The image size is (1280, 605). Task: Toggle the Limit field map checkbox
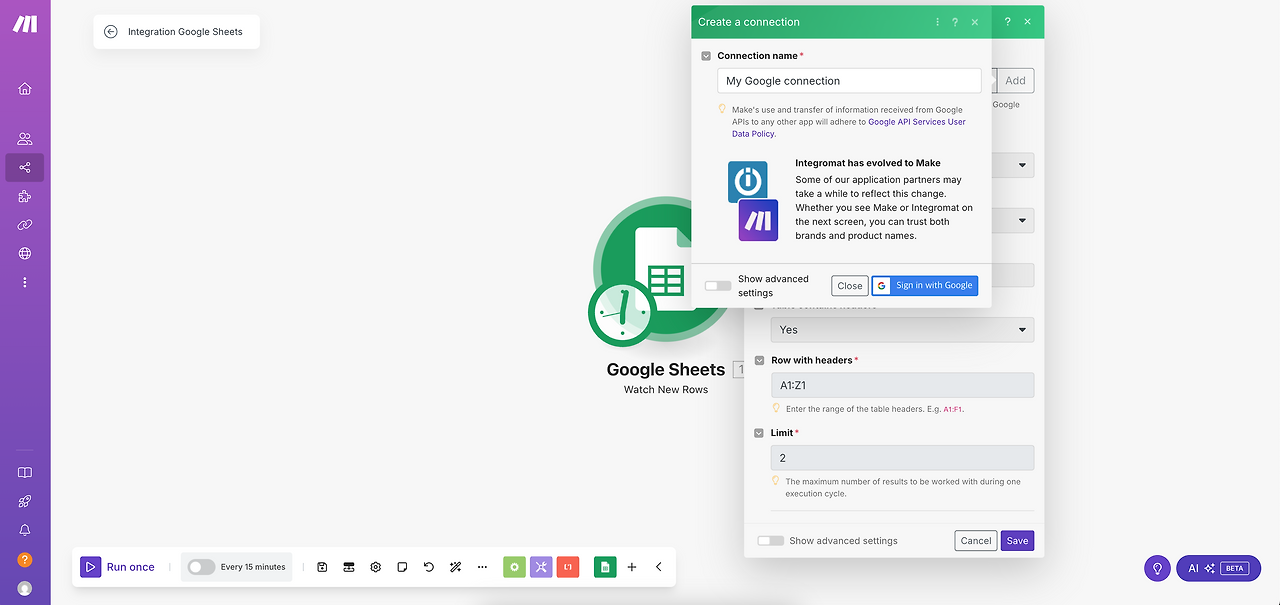point(760,433)
